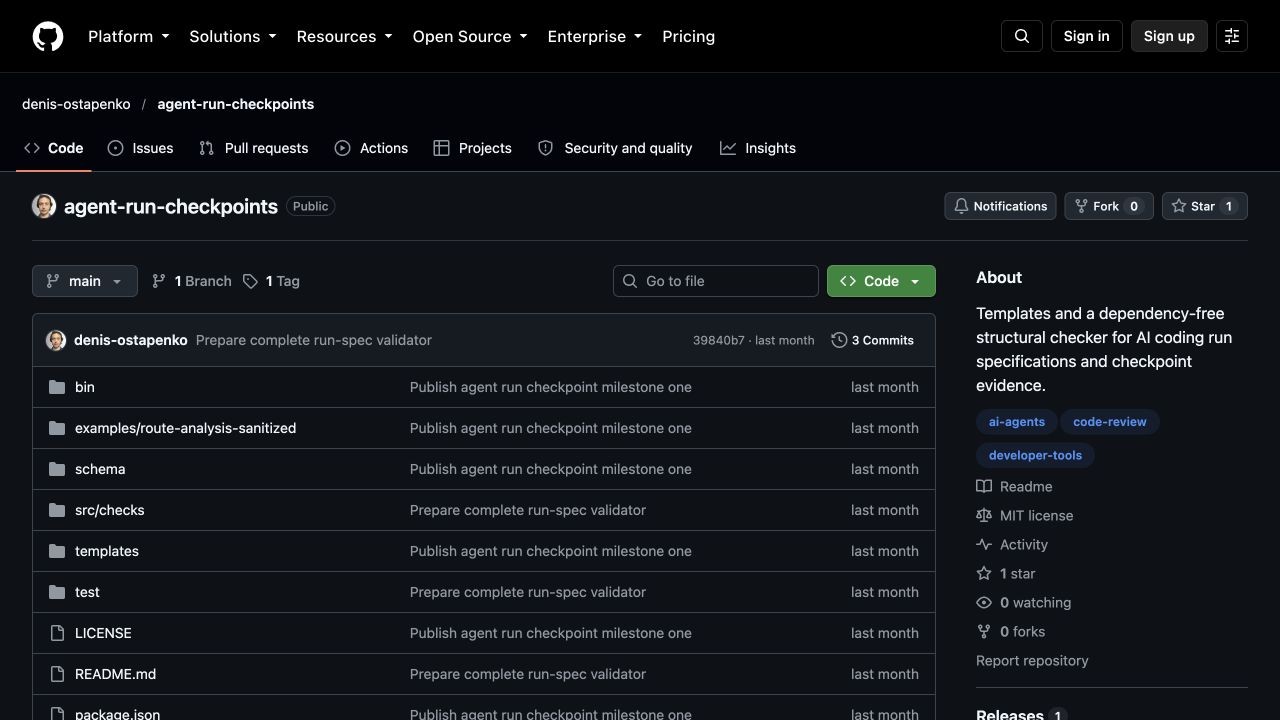Click the commit author avatar in latest commit row
This screenshot has width=1280, height=720.
coord(56,340)
